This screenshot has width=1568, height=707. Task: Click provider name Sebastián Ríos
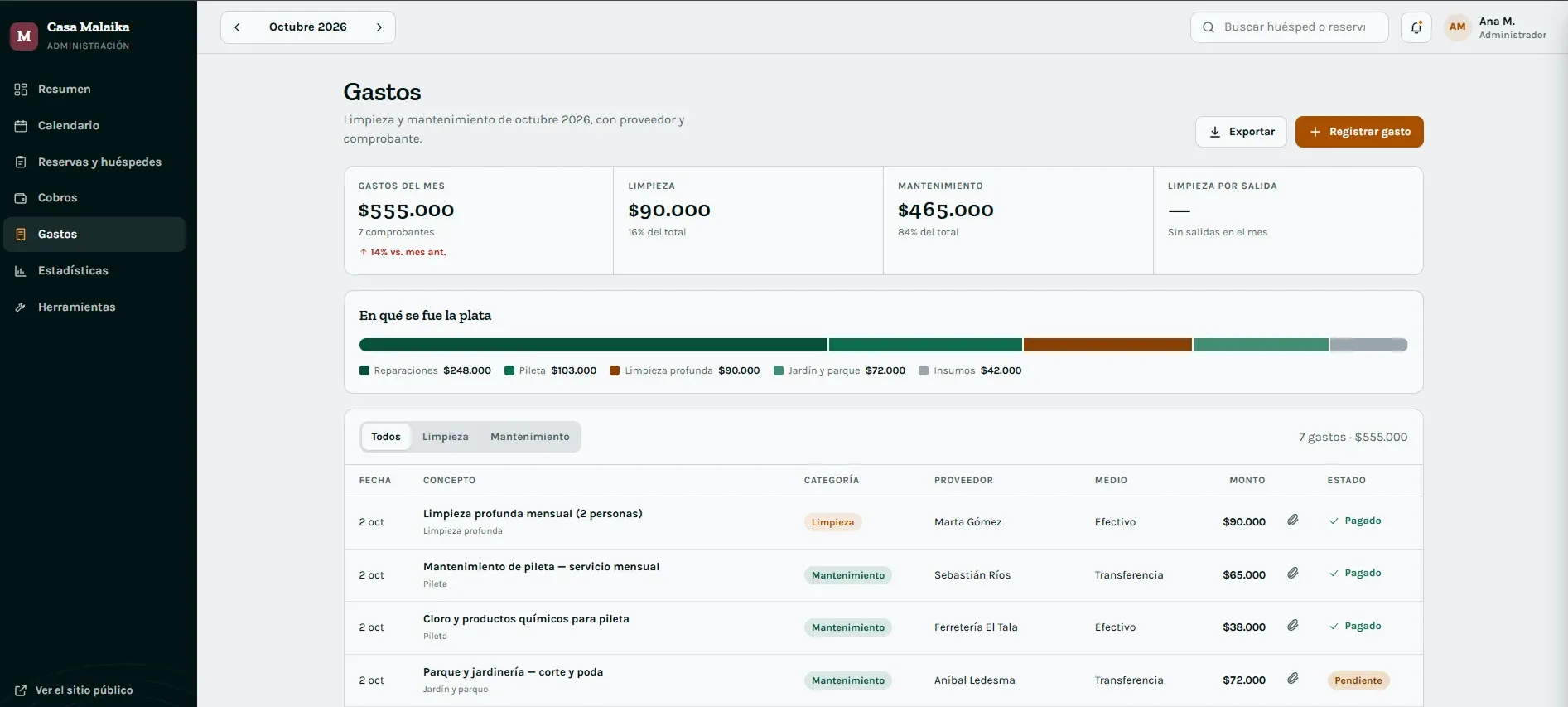click(x=972, y=575)
